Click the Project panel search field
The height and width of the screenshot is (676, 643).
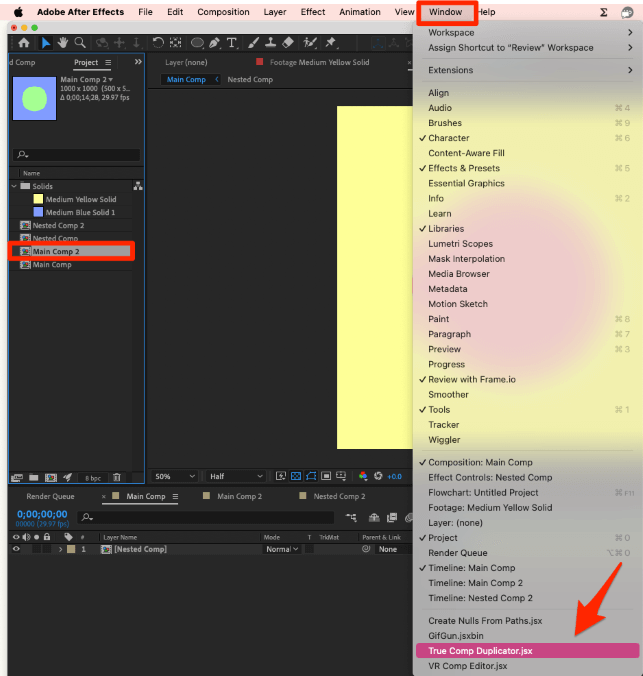click(x=77, y=154)
